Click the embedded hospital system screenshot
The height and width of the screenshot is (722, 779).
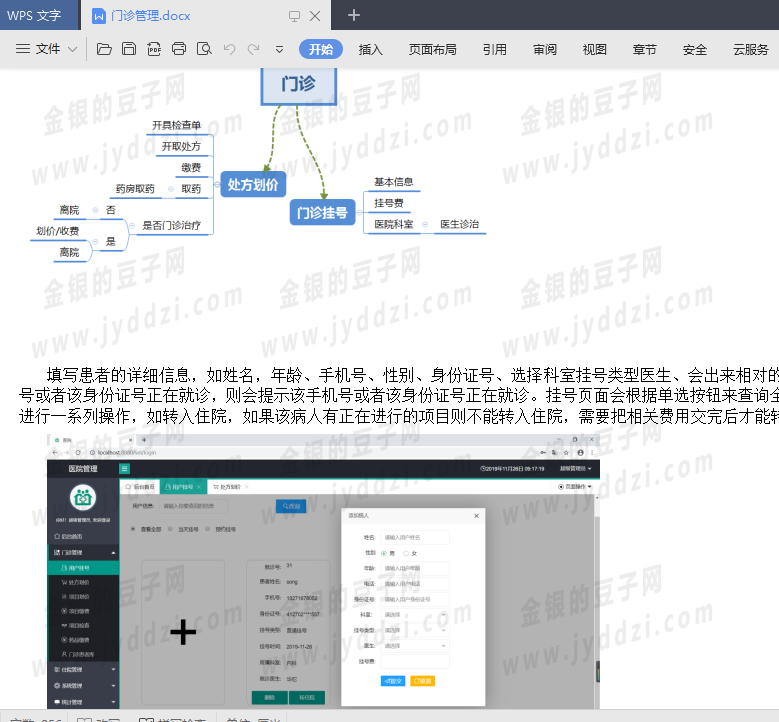point(323,571)
